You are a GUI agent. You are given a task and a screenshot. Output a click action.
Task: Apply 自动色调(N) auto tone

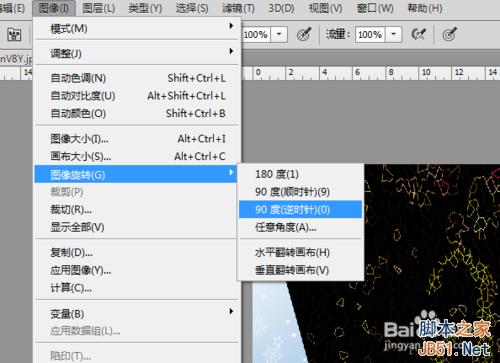(x=137, y=78)
